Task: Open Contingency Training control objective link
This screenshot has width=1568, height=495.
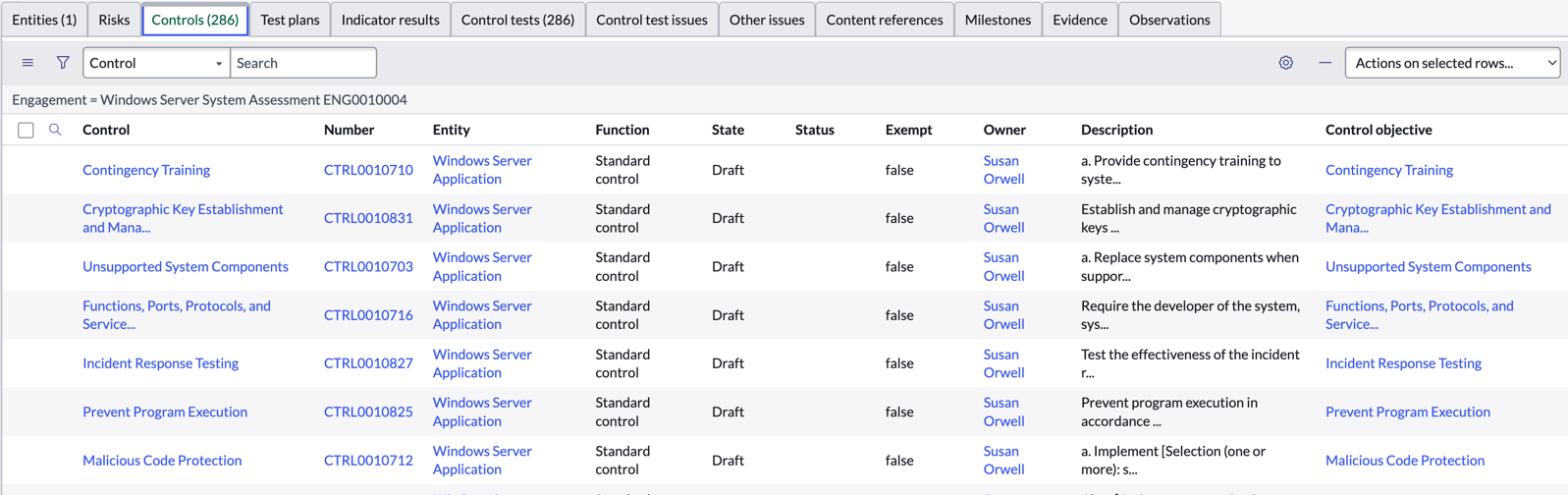Action: (x=1389, y=170)
